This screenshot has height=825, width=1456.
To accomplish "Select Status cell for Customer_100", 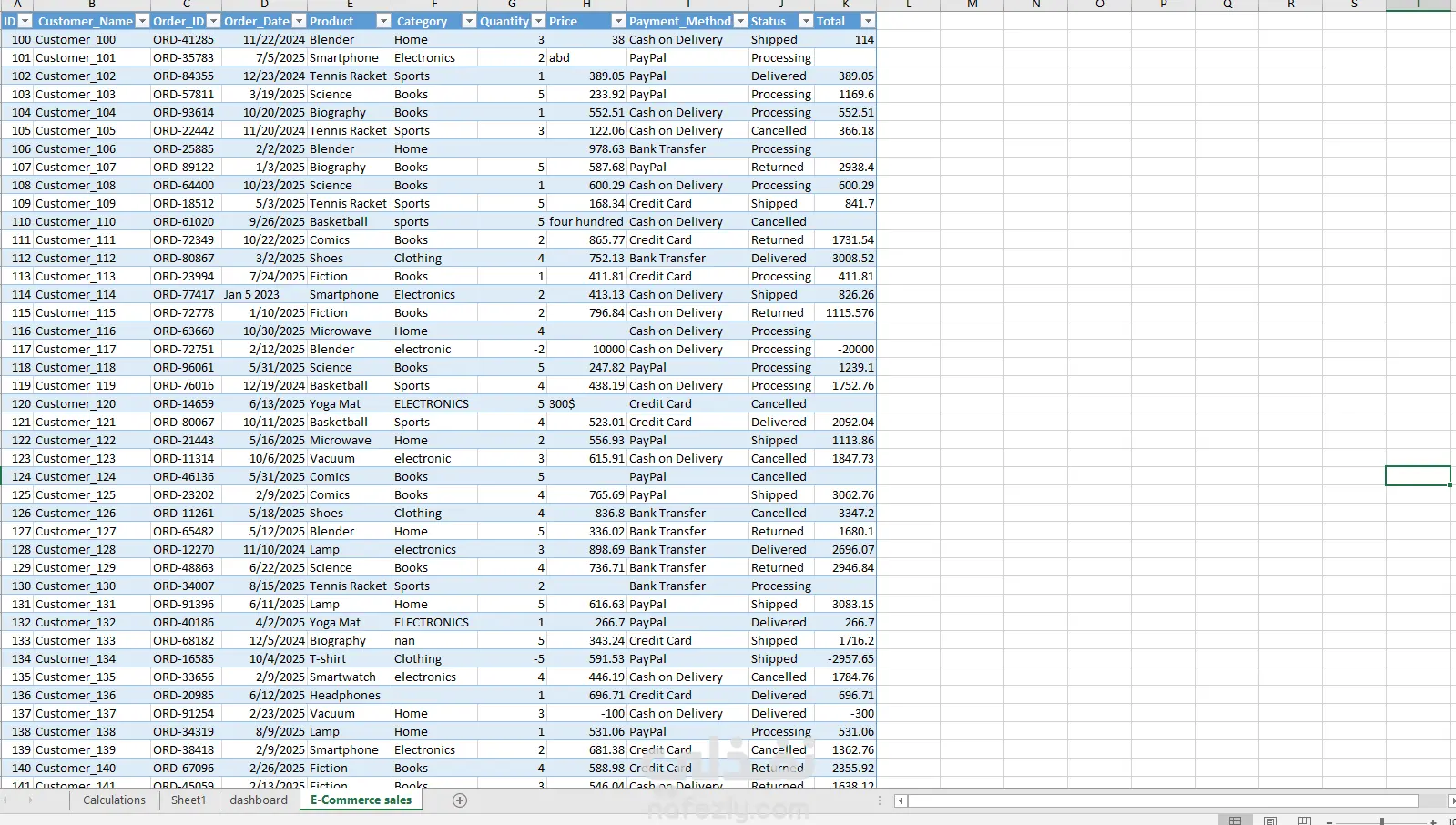I will (781, 39).
